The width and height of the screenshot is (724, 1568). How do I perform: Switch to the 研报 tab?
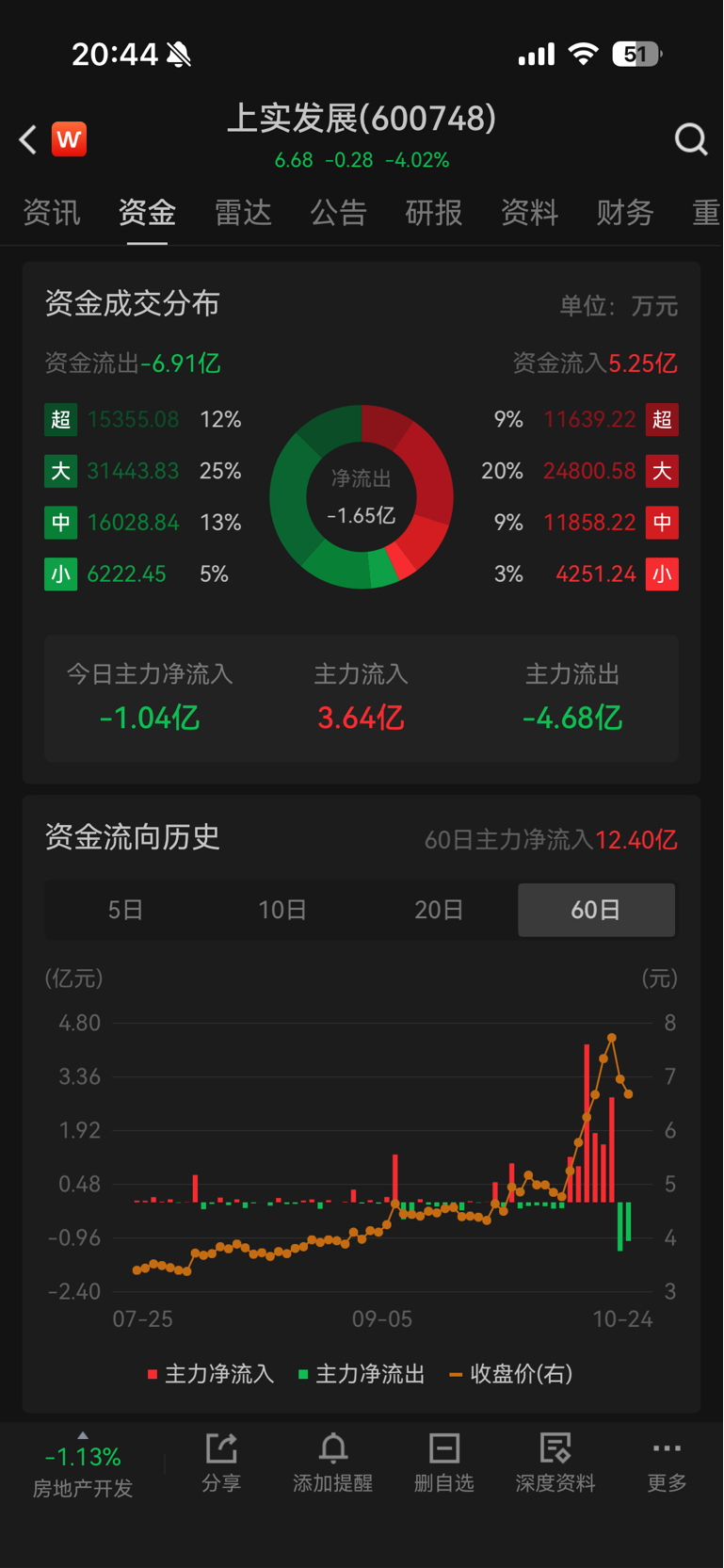(x=434, y=213)
